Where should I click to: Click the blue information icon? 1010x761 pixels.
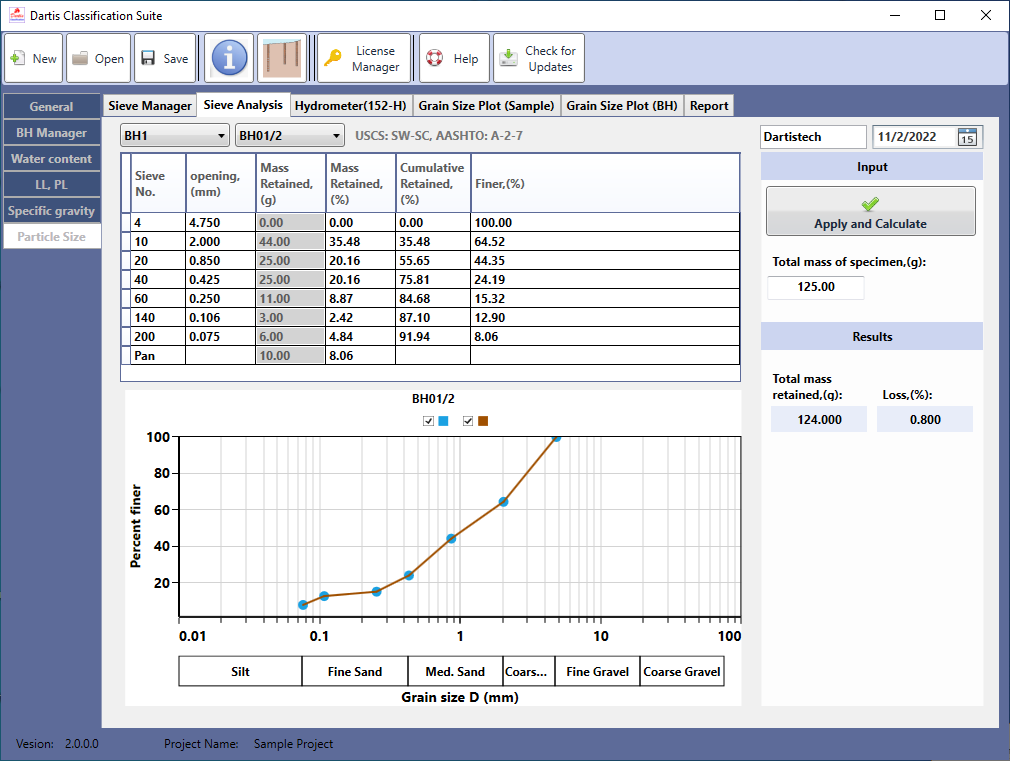tap(229, 59)
